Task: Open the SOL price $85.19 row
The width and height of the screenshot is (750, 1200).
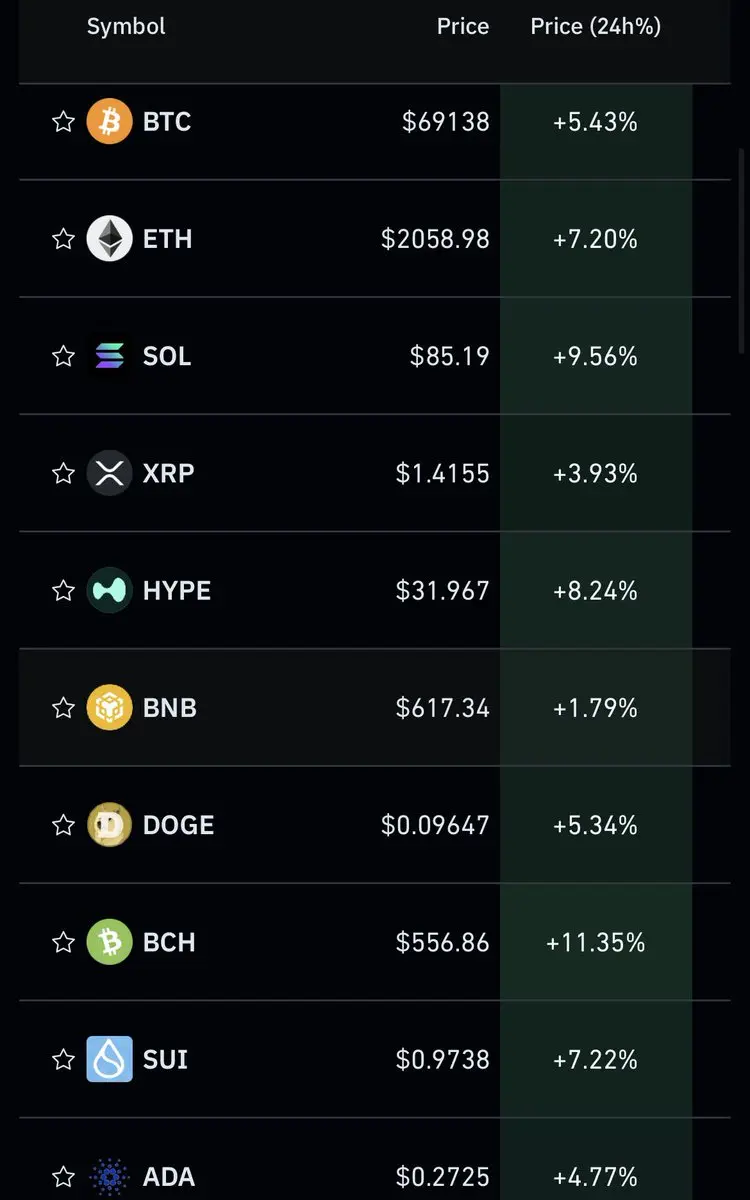Action: click(x=375, y=356)
